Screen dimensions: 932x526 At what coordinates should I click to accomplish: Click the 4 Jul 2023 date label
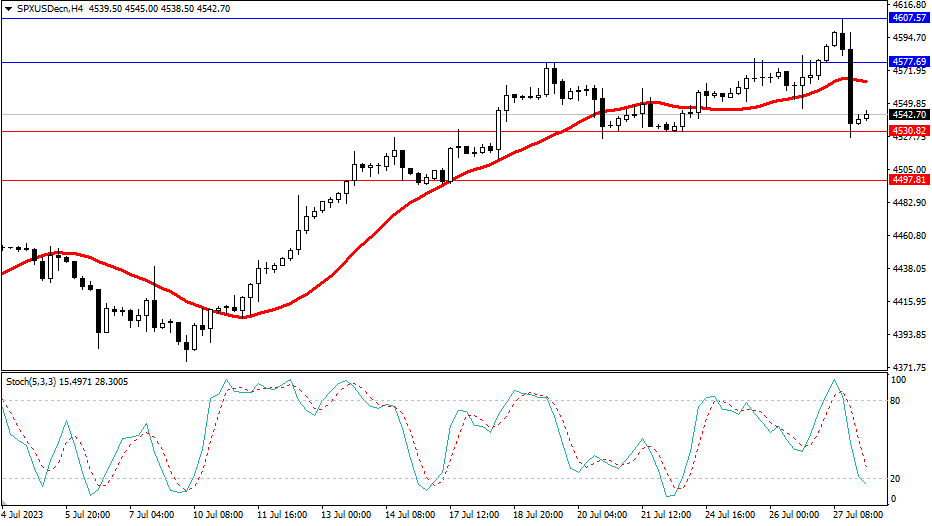coord(24,515)
